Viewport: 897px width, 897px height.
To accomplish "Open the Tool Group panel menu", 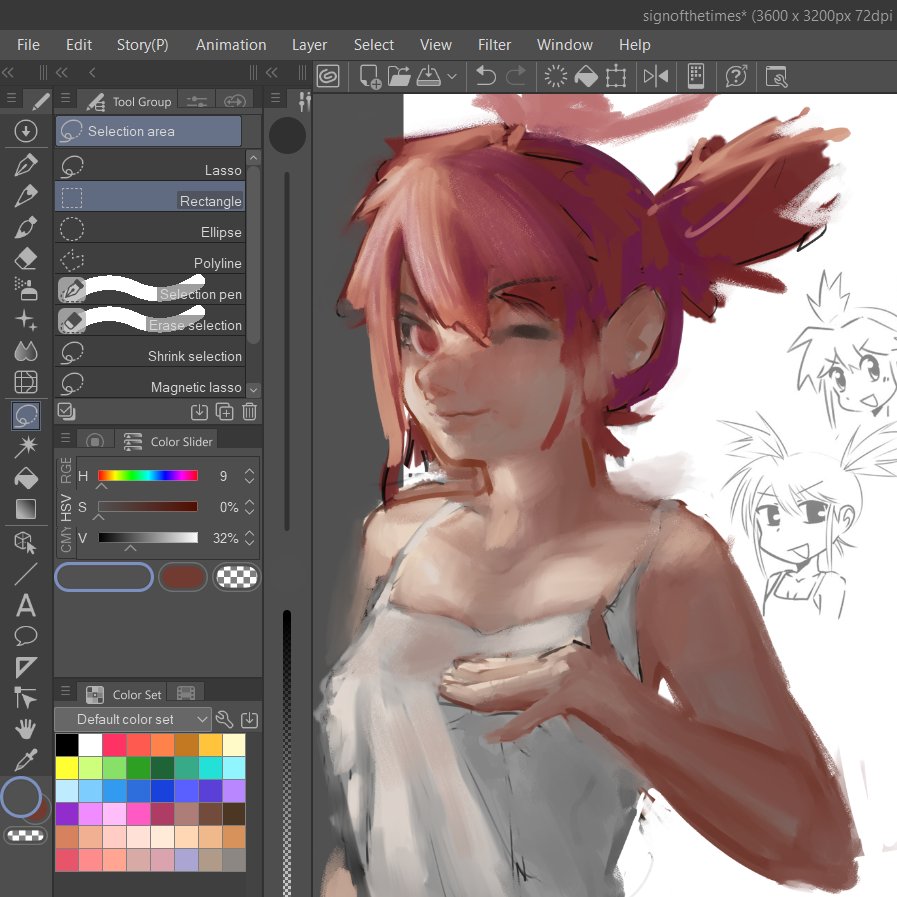I will click(66, 98).
